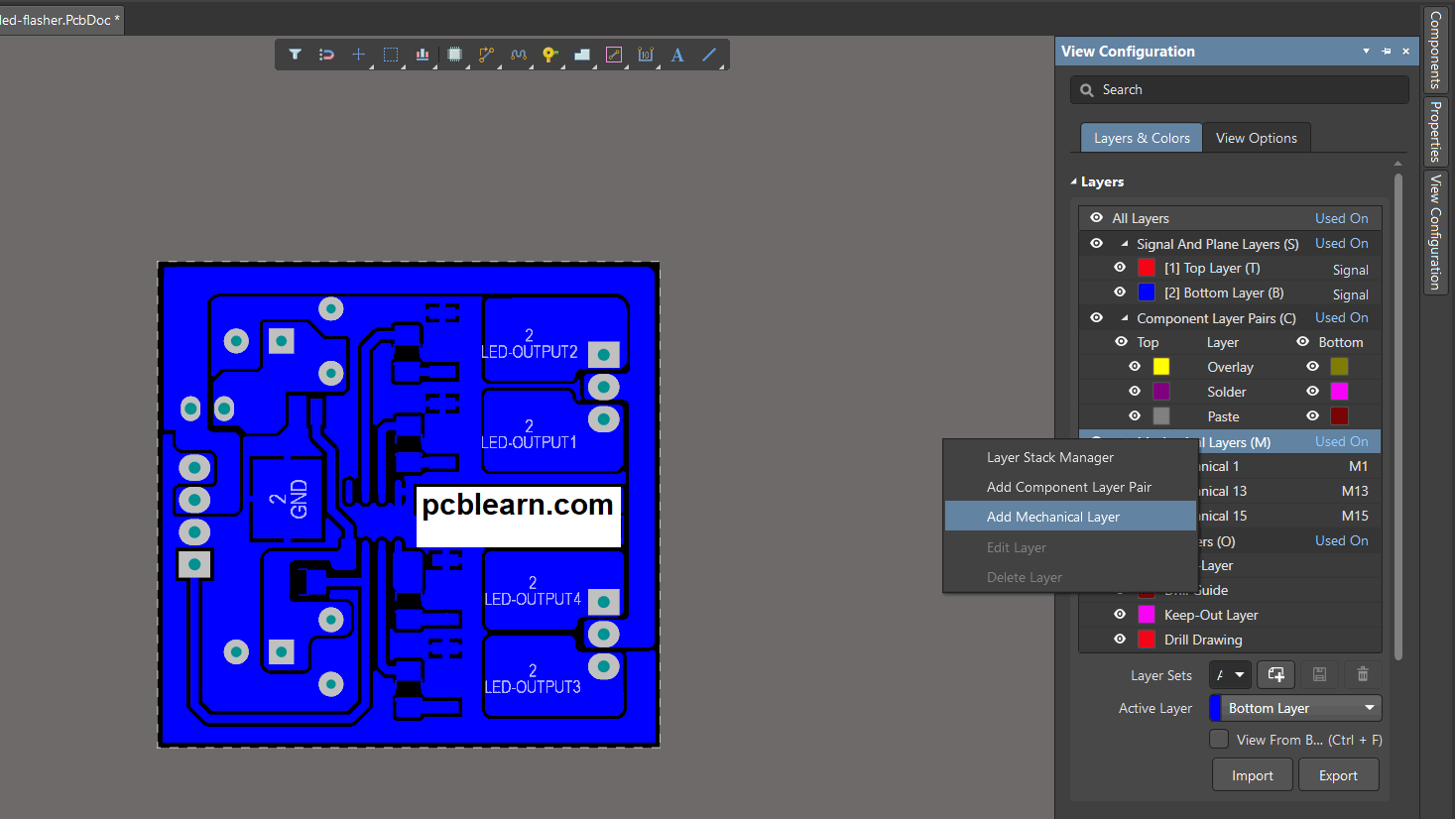1456x819 pixels.
Task: Click the Export button
Action: pyautogui.click(x=1338, y=775)
